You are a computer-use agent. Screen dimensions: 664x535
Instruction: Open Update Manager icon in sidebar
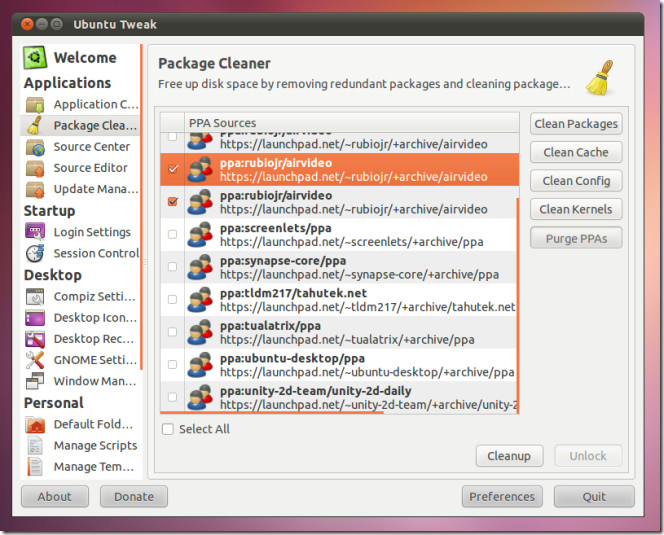[x=35, y=189]
